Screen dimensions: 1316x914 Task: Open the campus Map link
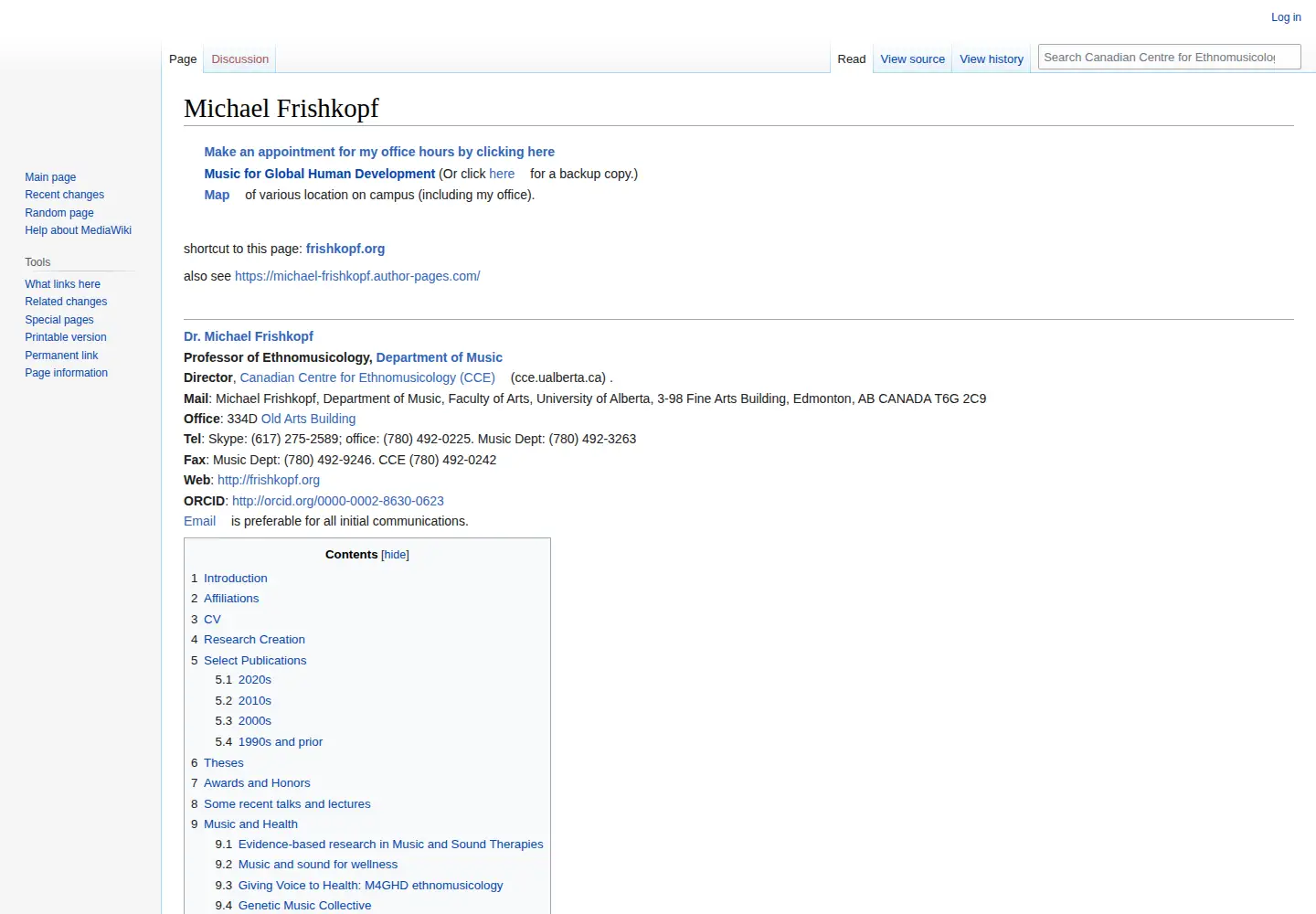(x=217, y=195)
